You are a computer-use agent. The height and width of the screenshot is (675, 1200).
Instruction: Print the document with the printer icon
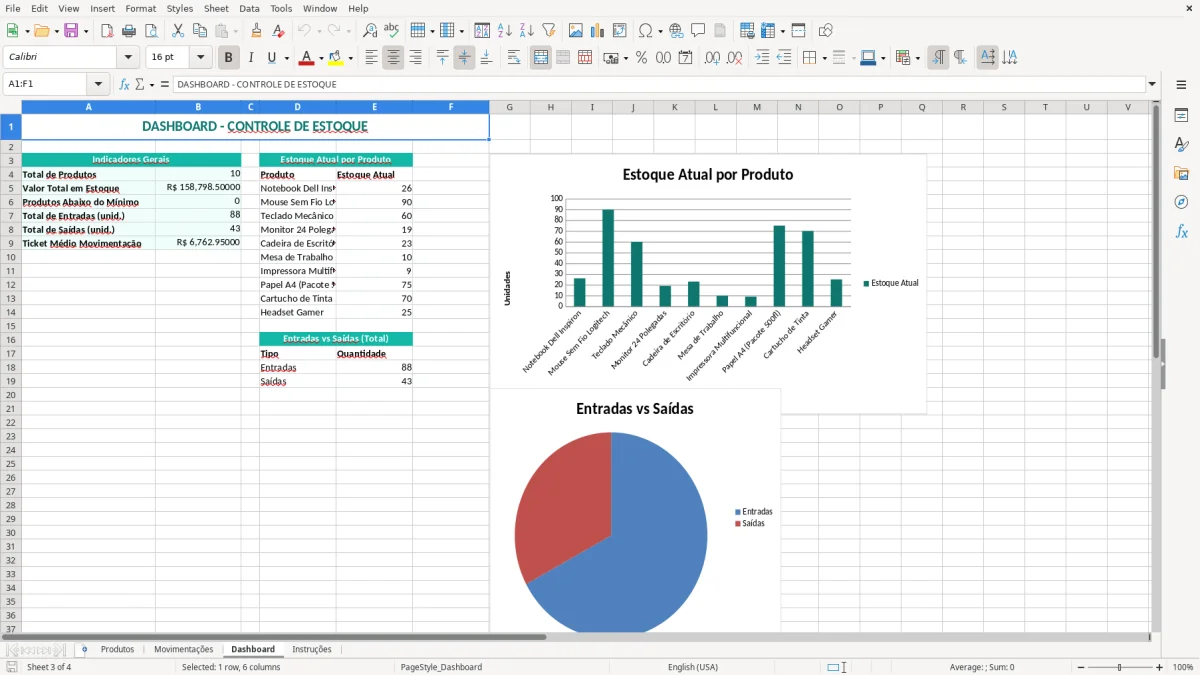coord(129,30)
